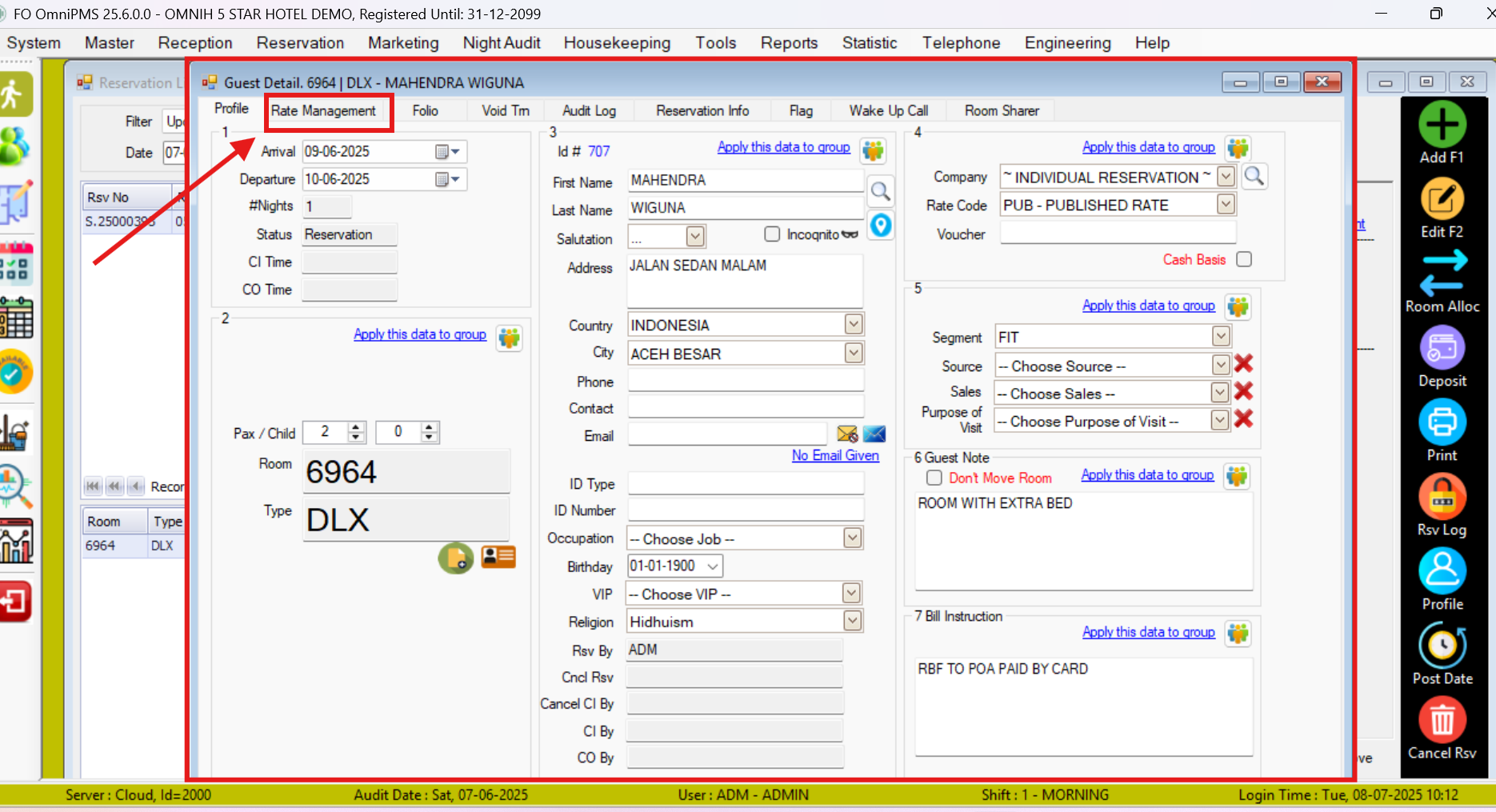Click the Add F1 green plus icon
1496x812 pixels.
pyautogui.click(x=1442, y=124)
